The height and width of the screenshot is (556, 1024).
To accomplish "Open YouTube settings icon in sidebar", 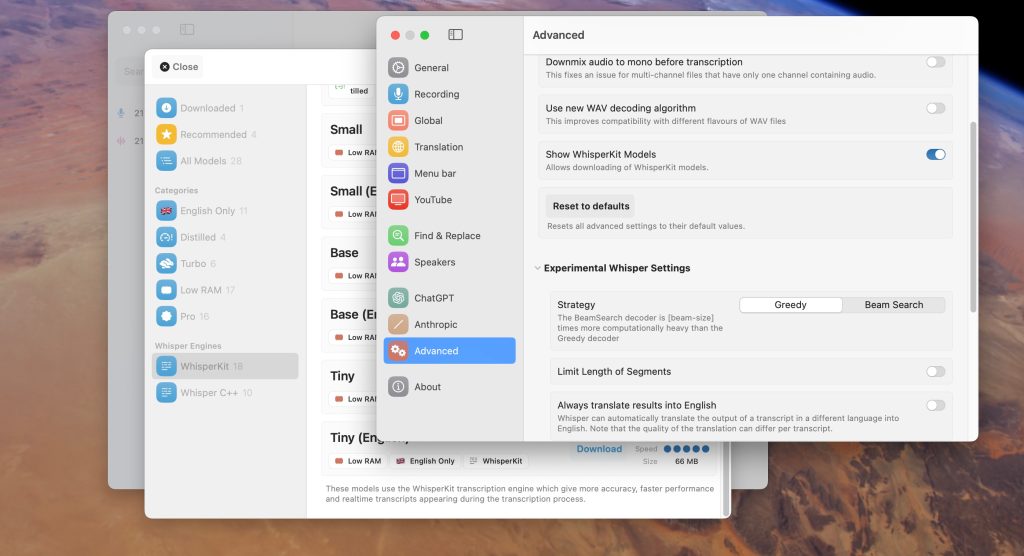I will (398, 199).
